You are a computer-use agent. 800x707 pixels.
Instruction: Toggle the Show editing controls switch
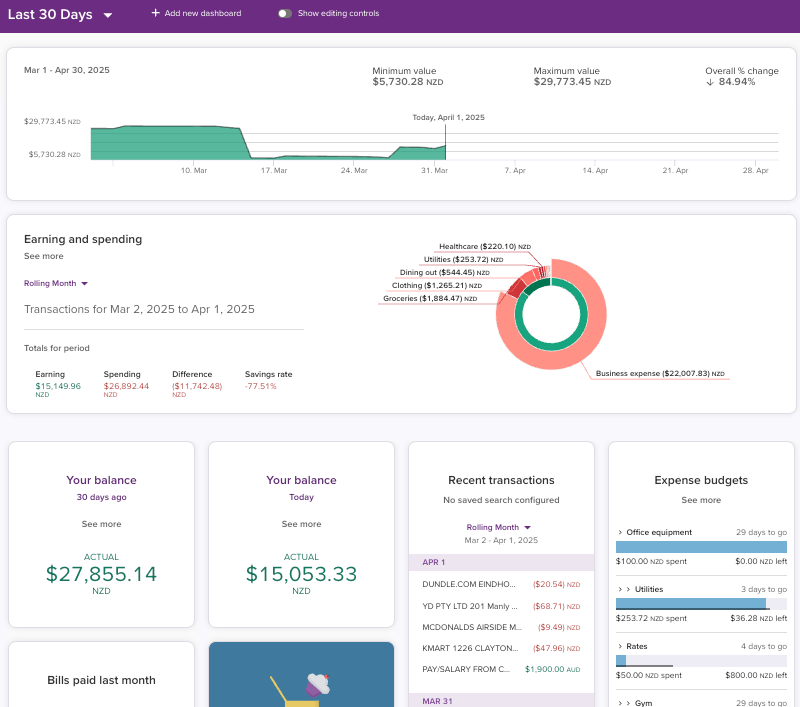pyautogui.click(x=285, y=13)
